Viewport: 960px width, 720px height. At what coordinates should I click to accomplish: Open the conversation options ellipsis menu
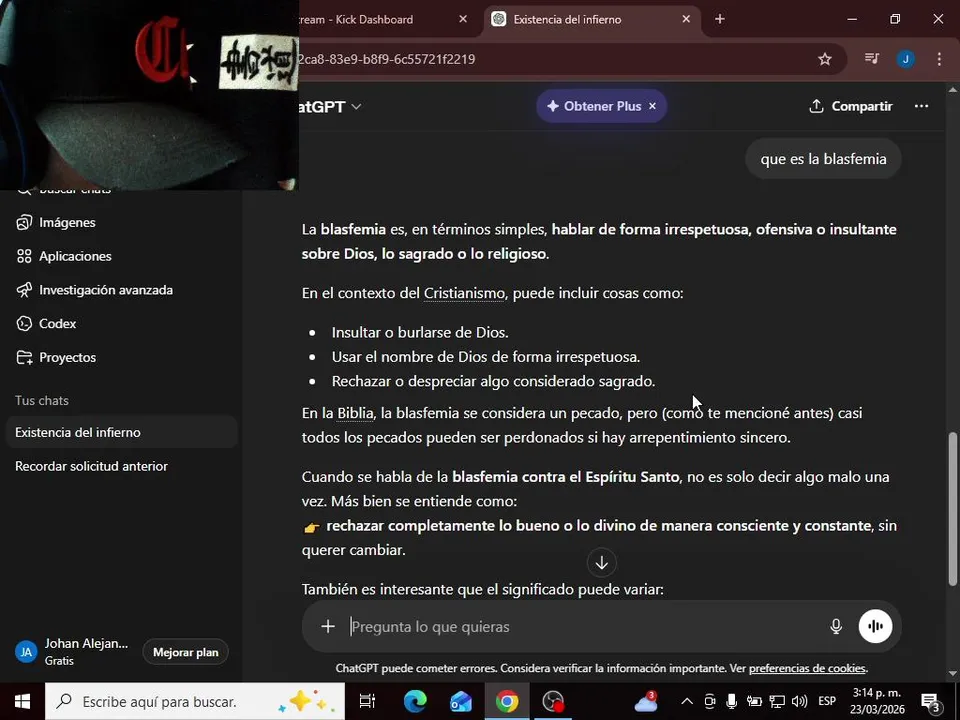(x=921, y=106)
